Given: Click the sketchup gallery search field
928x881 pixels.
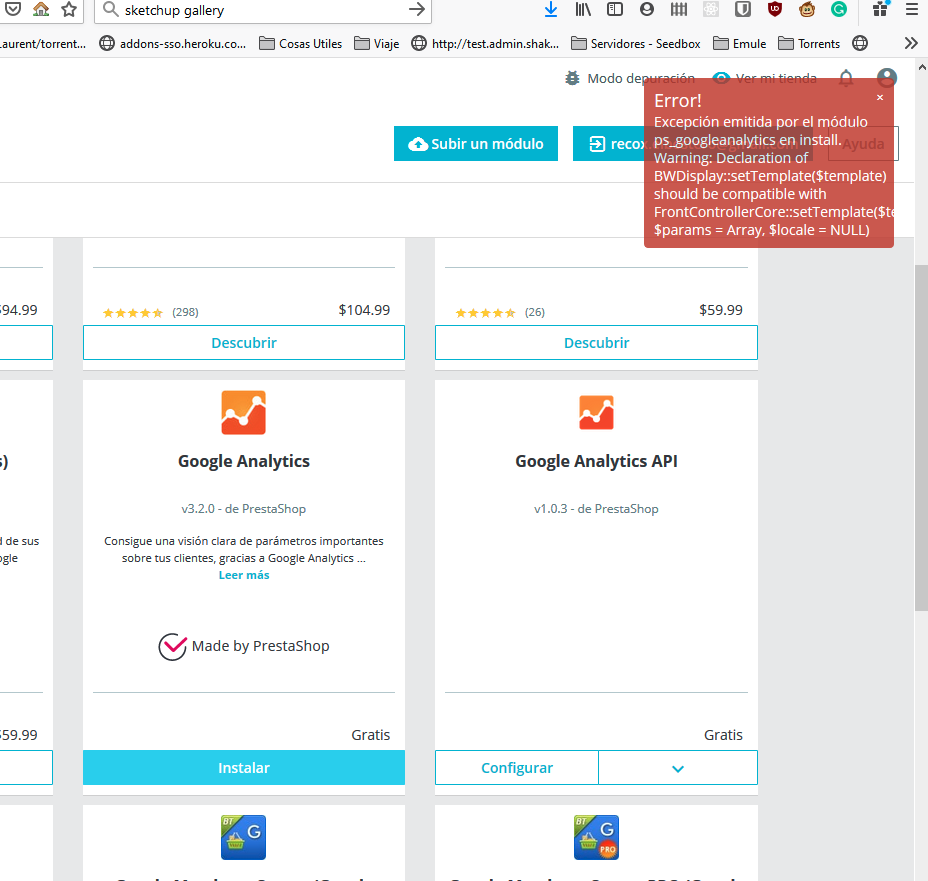Looking at the screenshot, I should coord(263,10).
